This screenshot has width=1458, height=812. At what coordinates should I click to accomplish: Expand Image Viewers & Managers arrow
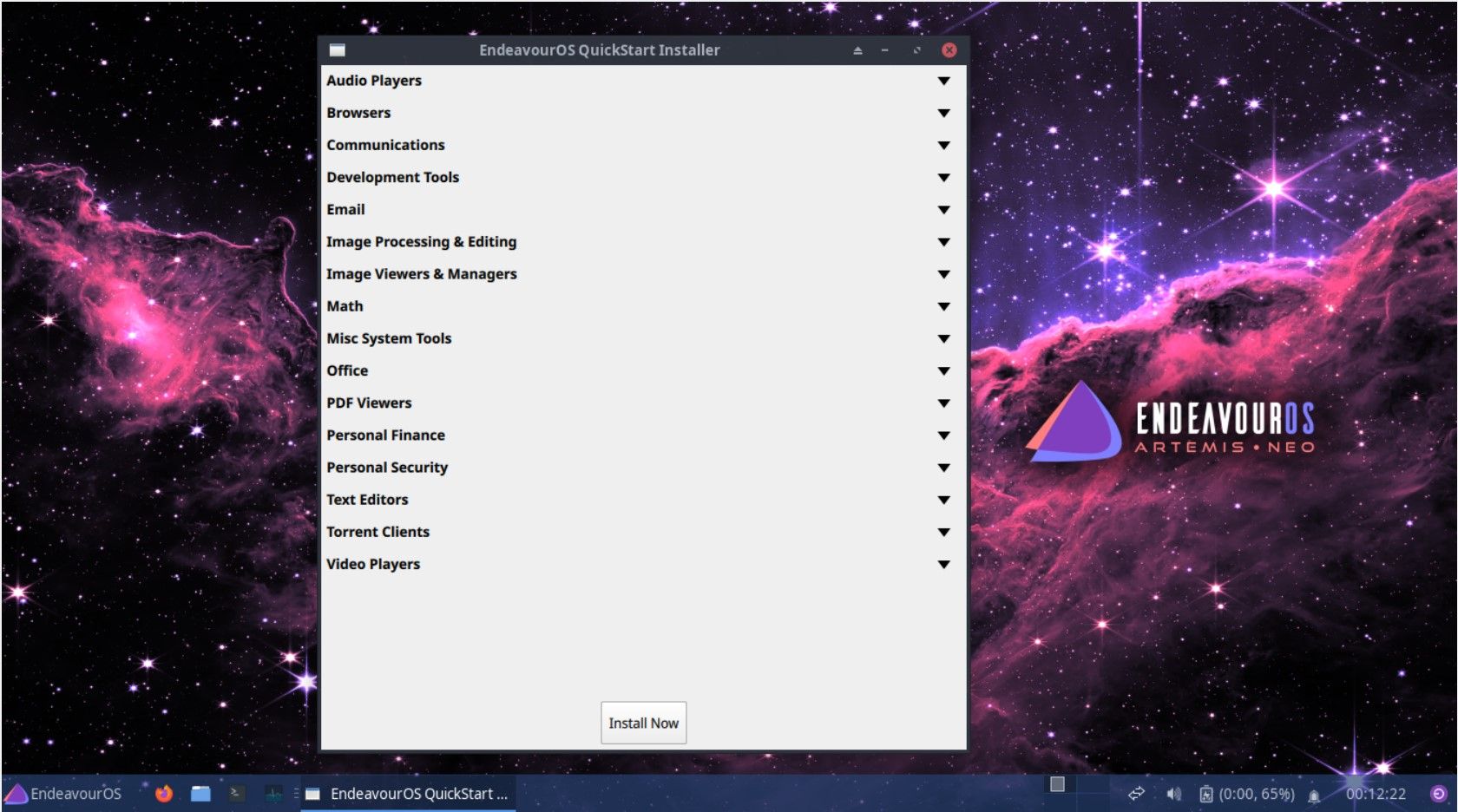[x=943, y=274]
